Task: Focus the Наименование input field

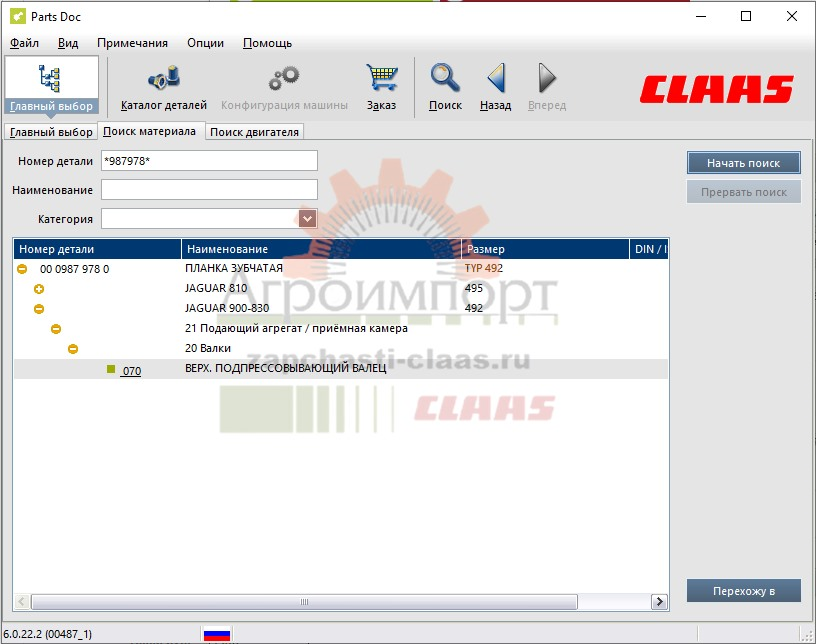Action: click(x=209, y=190)
